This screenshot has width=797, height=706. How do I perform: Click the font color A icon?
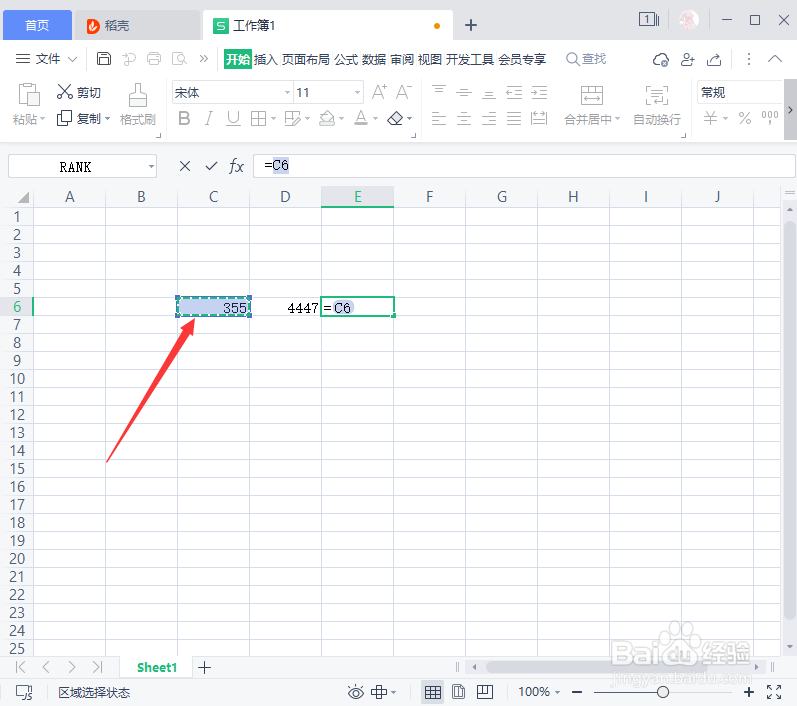pyautogui.click(x=361, y=118)
